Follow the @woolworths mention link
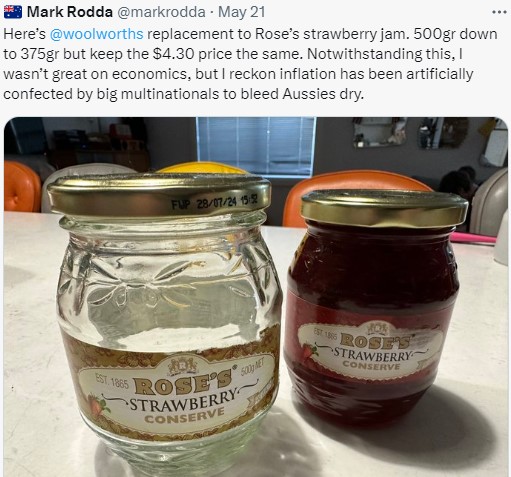 (x=96, y=34)
